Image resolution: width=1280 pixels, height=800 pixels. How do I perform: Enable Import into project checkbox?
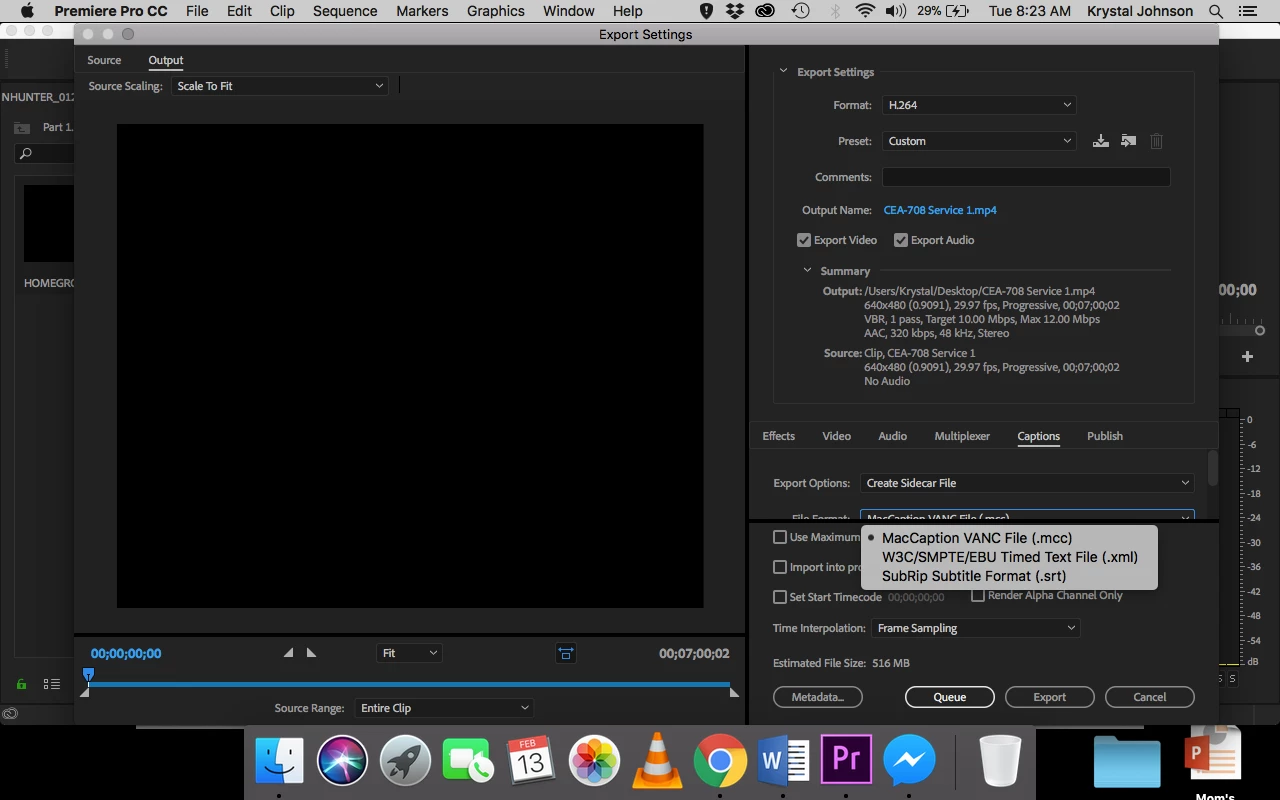[780, 567]
